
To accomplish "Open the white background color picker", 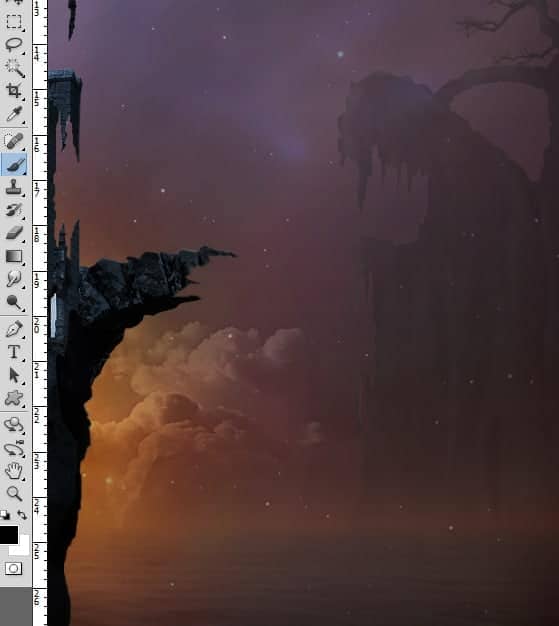I will [x=23, y=549].
